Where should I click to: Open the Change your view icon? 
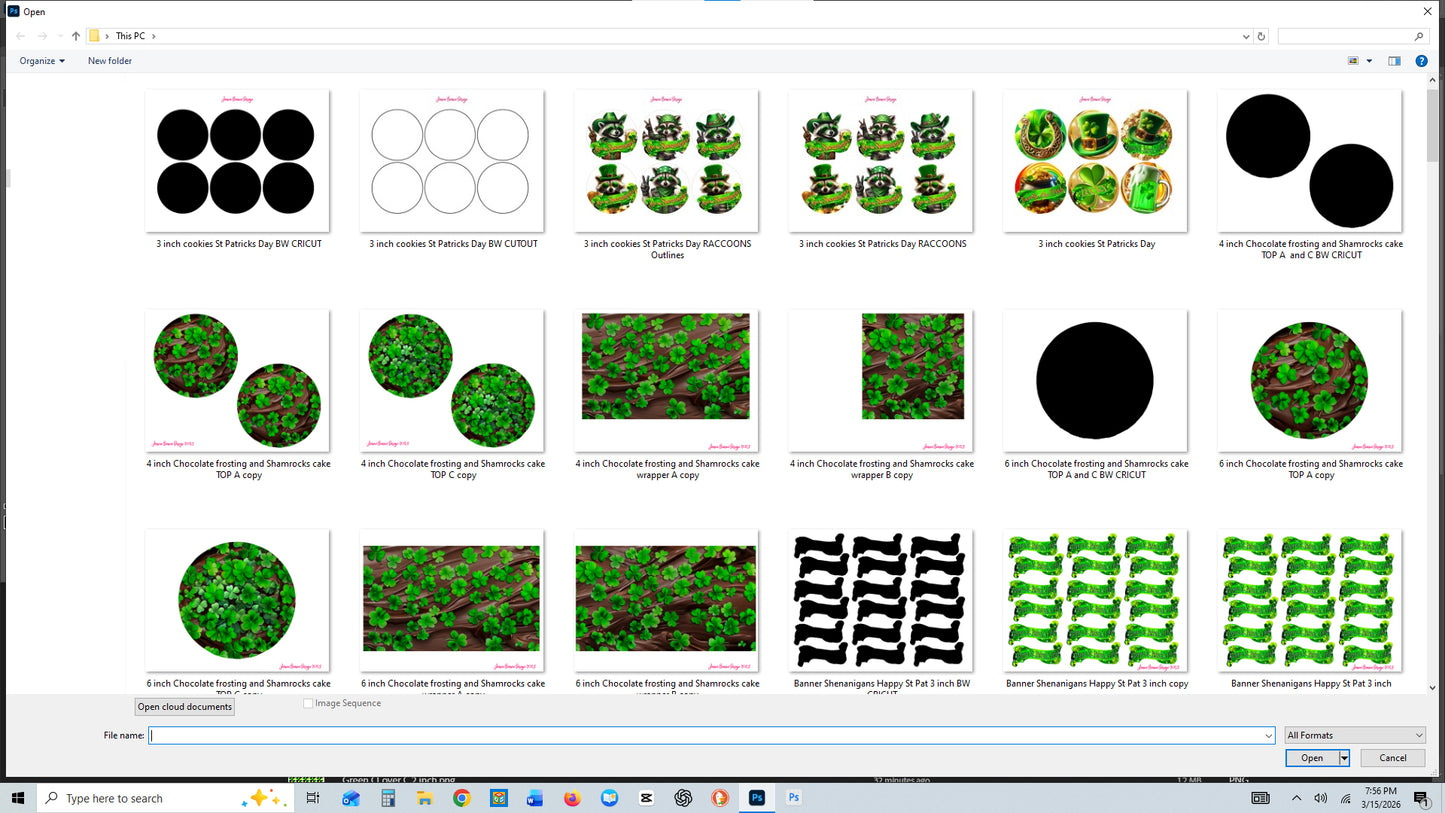tap(1355, 60)
